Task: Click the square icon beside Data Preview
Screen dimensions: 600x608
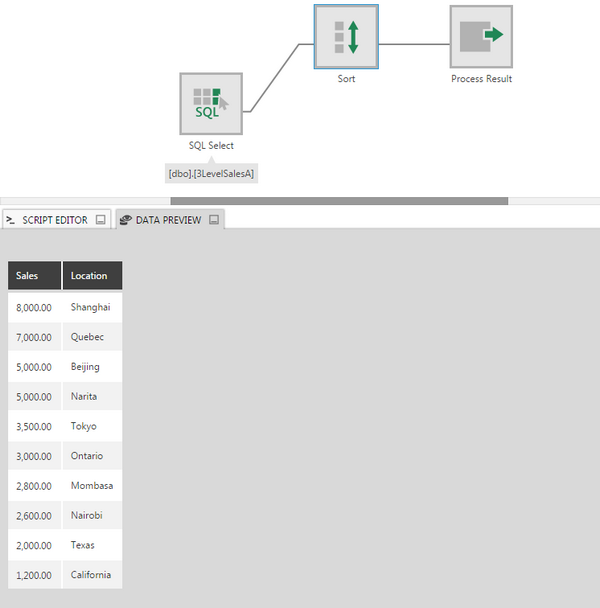Action: click(x=214, y=220)
